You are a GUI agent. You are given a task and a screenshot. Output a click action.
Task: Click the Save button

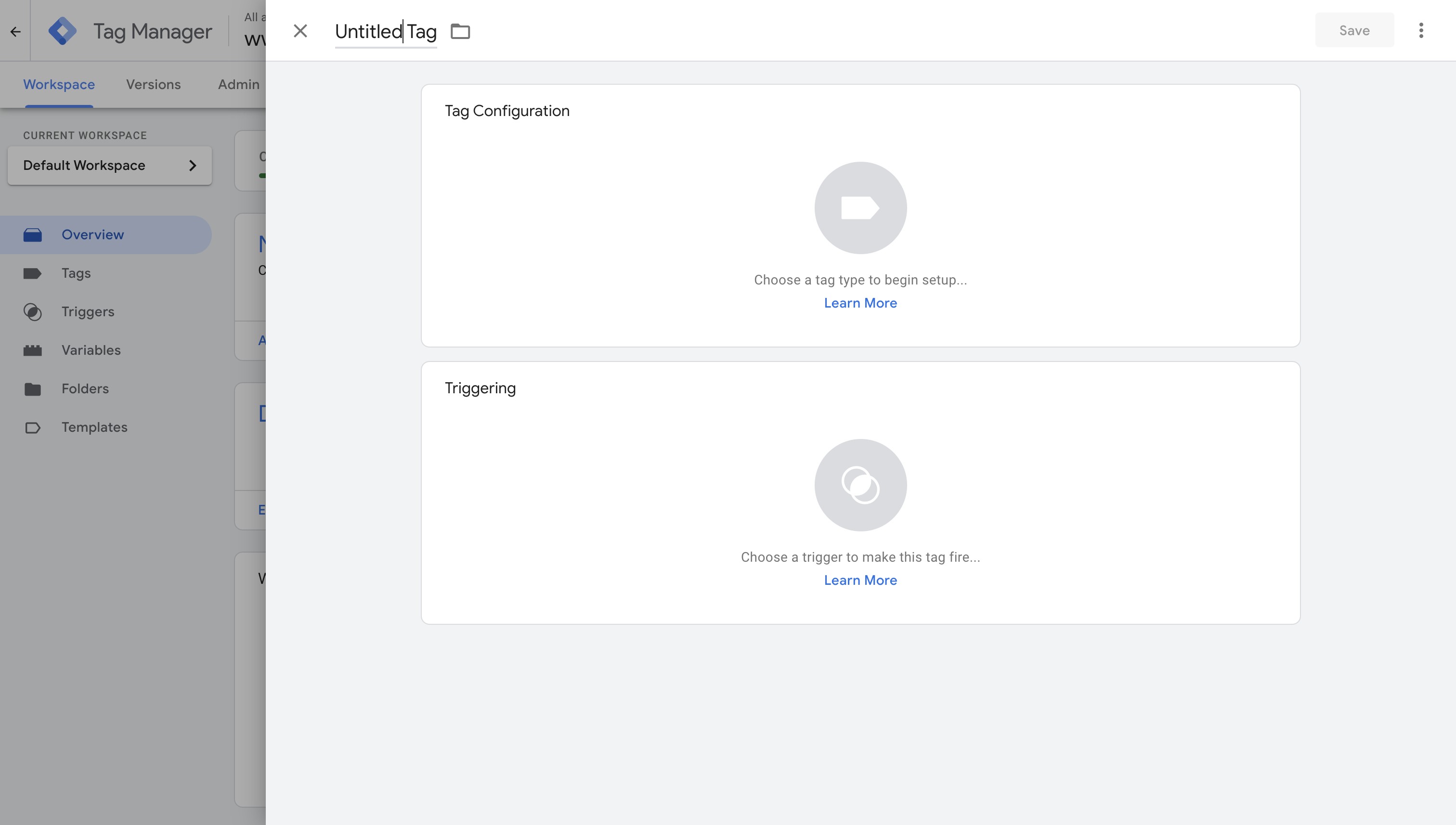tap(1353, 31)
